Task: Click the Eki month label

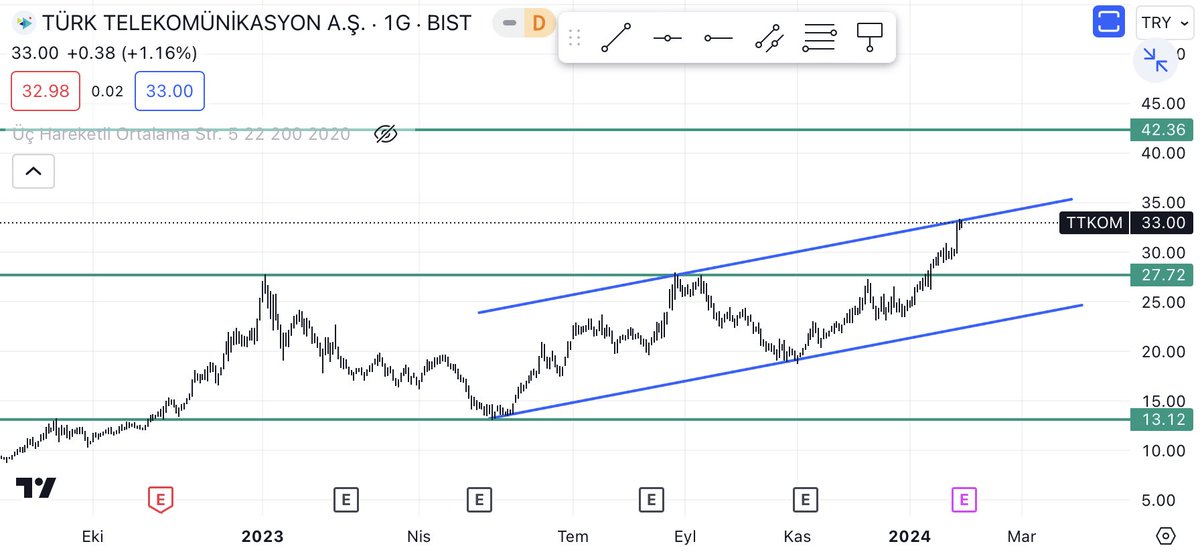Action: click(92, 536)
